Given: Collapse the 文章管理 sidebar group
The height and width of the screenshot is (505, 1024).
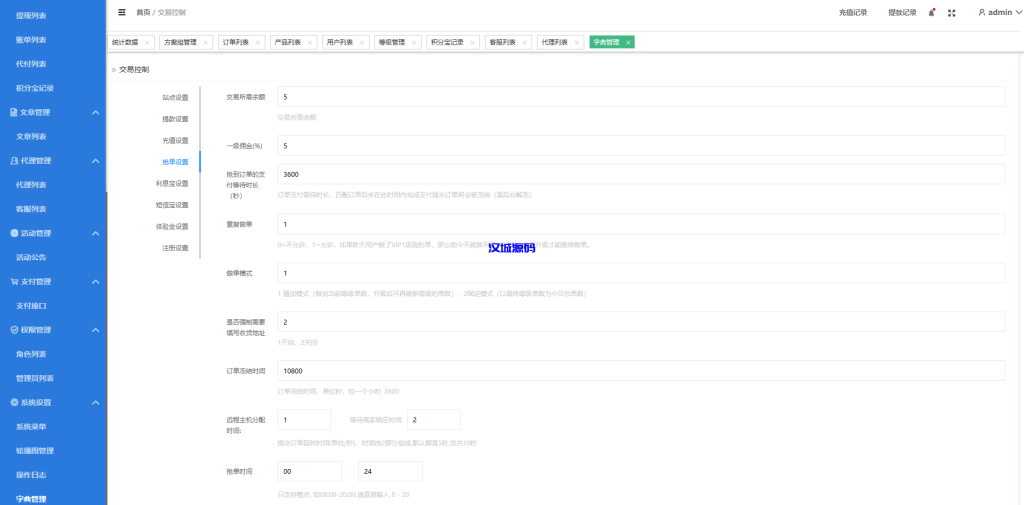Looking at the screenshot, I should point(95,112).
